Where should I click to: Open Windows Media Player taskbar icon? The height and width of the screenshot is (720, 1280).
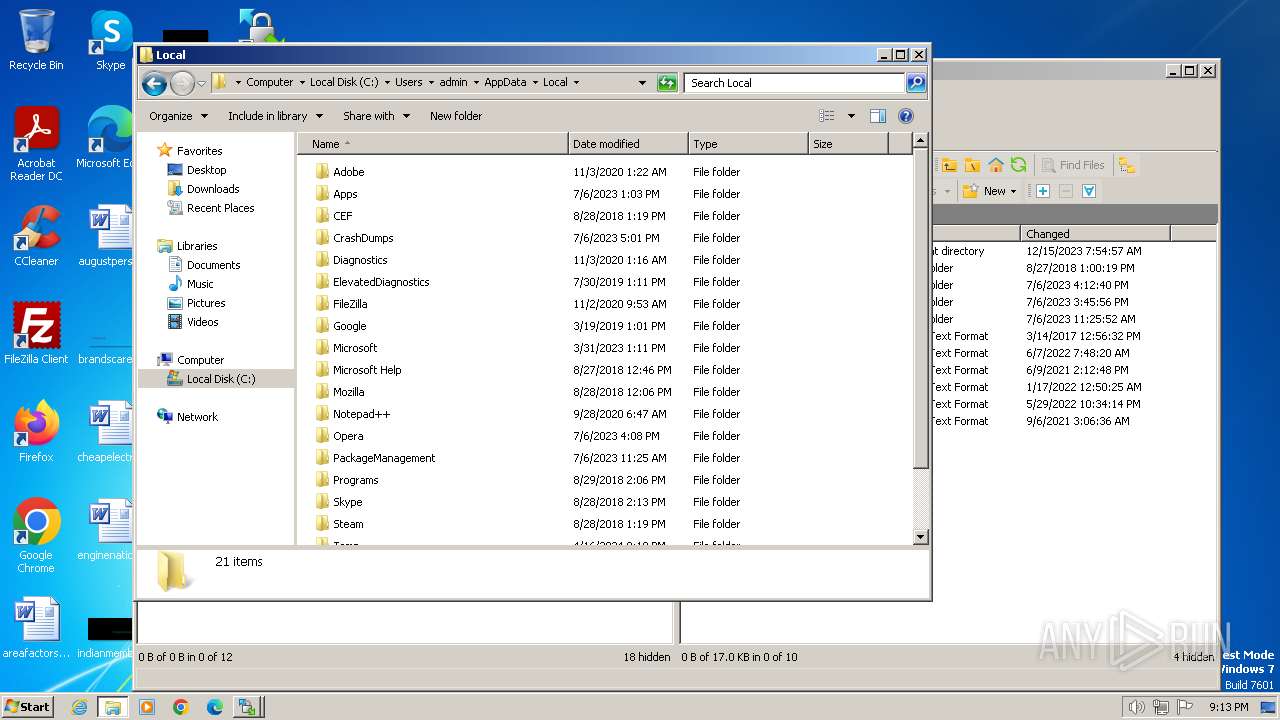[x=146, y=707]
